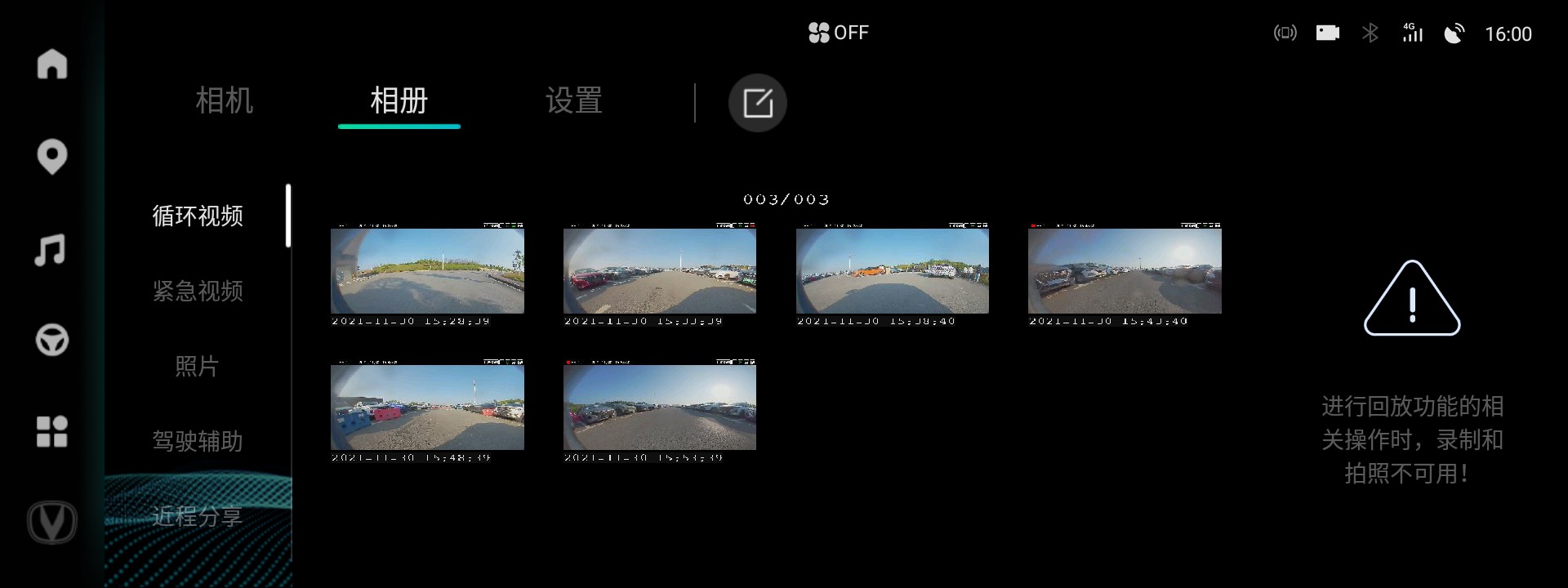1568x588 pixels.
Task: Tap the 4G signal strength icon
Action: pos(1412,33)
